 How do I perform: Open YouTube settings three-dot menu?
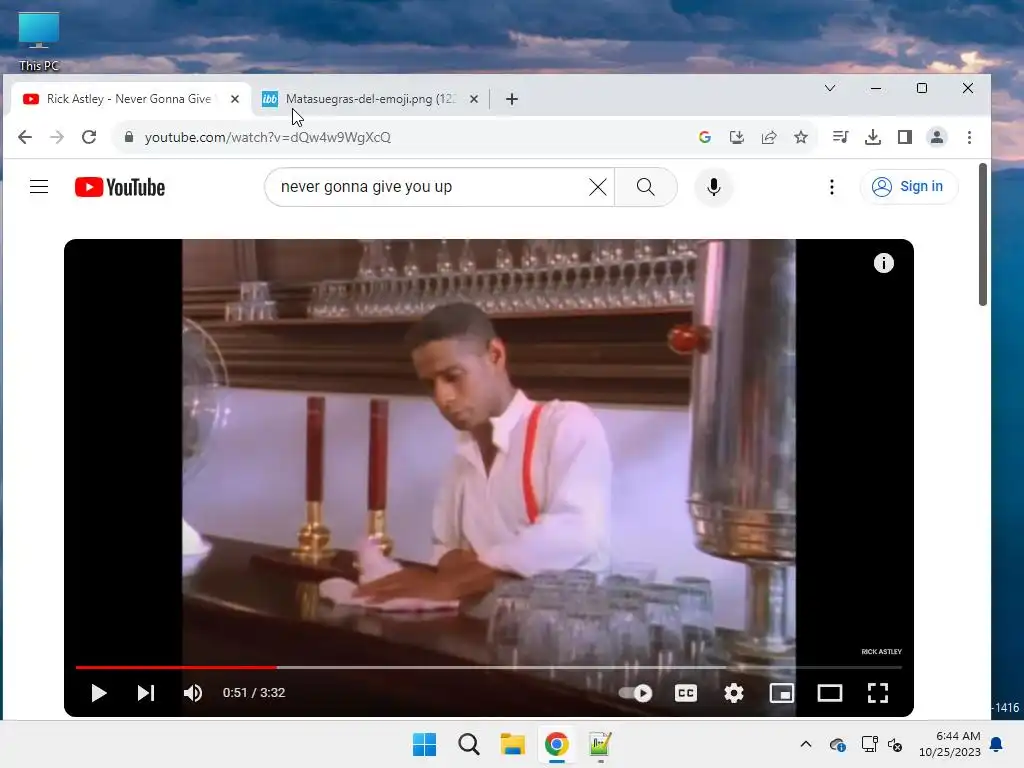[x=831, y=187]
